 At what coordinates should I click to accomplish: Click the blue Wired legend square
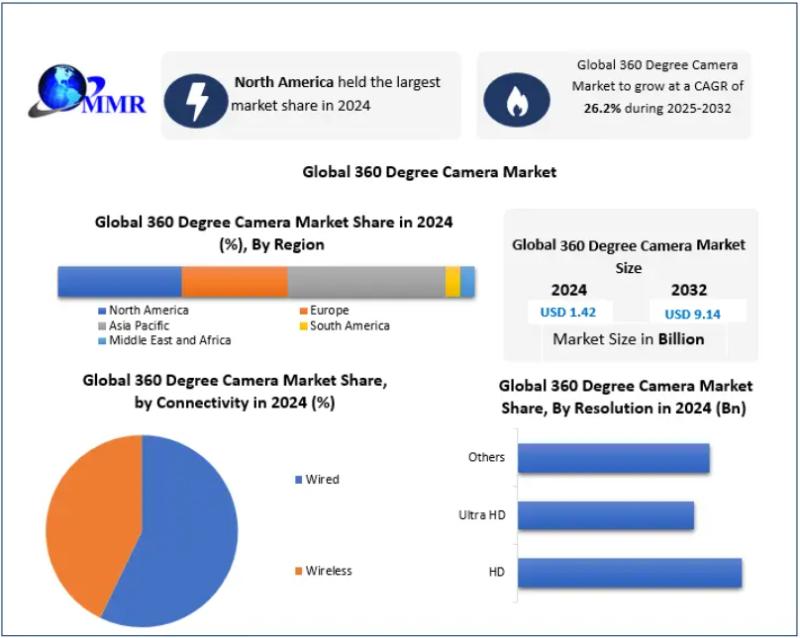point(298,480)
